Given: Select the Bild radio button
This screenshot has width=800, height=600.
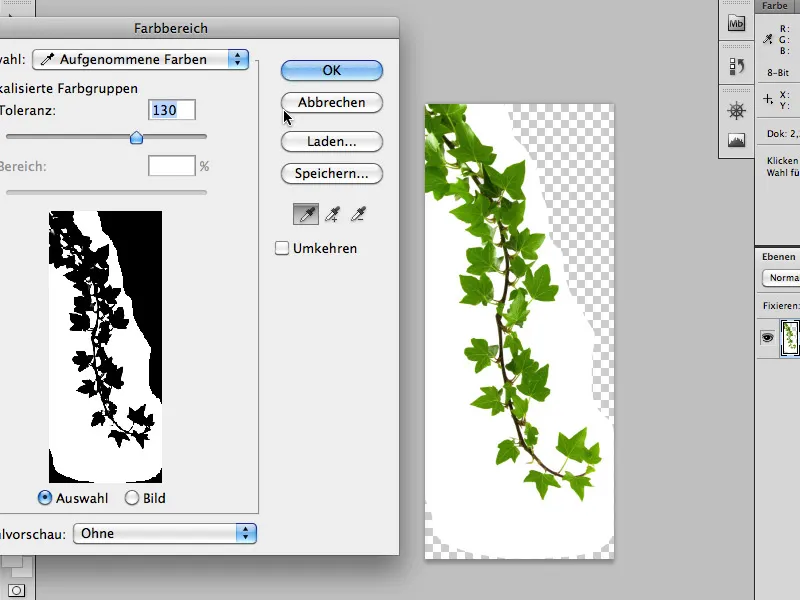Looking at the screenshot, I should pos(132,498).
